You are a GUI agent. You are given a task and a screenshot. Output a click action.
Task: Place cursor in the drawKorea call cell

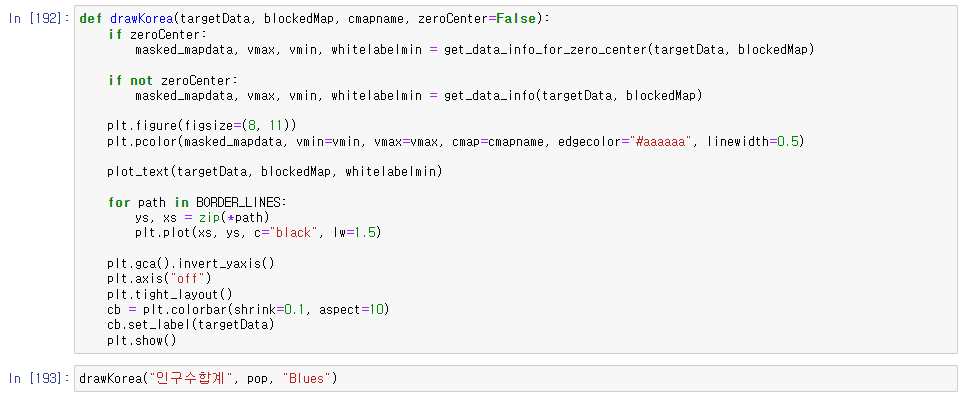click(516, 378)
